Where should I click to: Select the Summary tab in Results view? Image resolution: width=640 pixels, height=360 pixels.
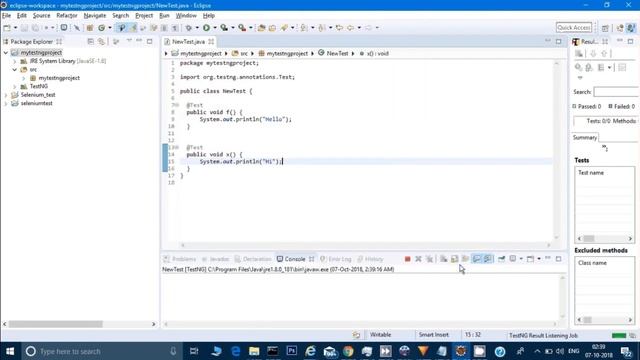click(x=584, y=138)
